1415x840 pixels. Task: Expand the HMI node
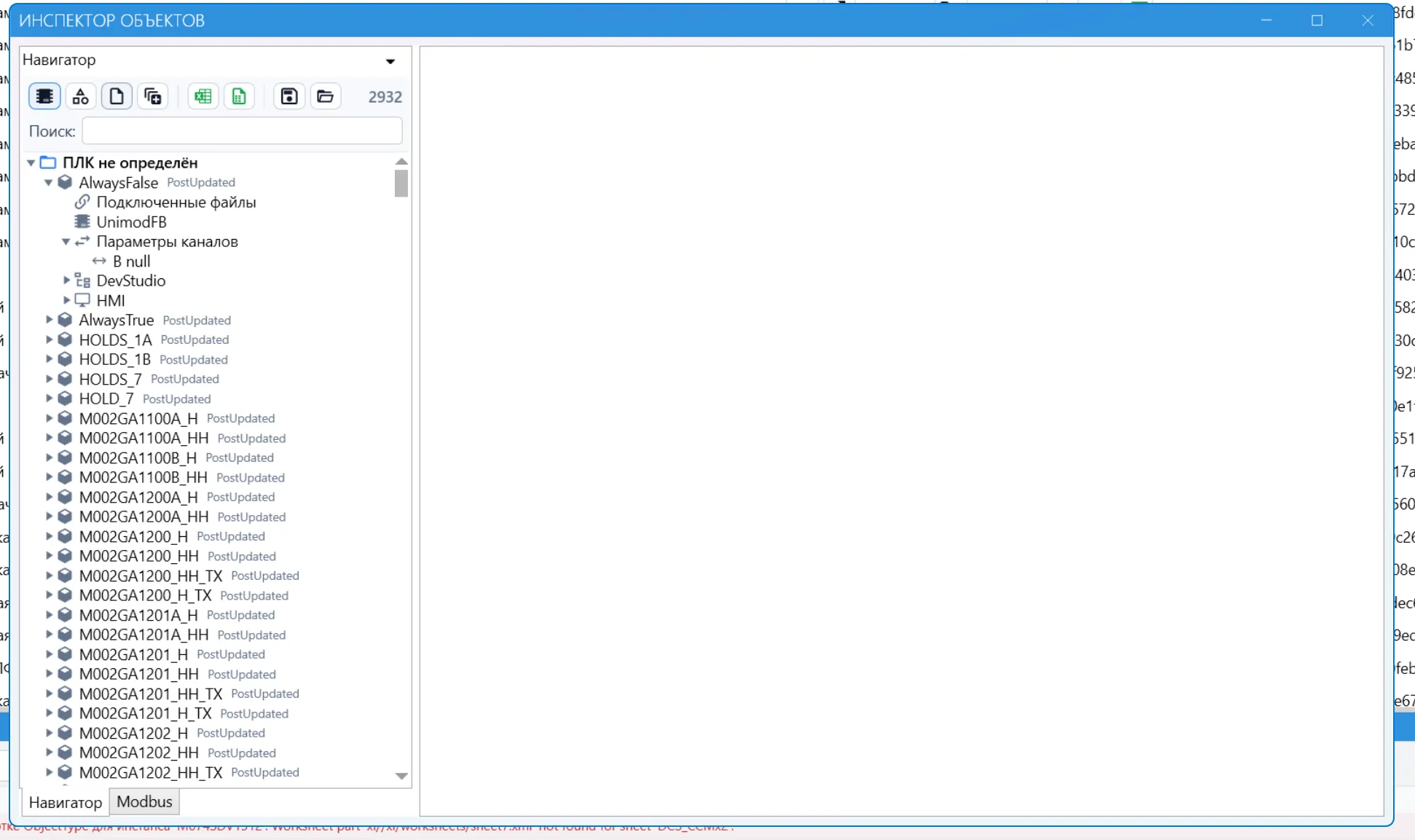pyautogui.click(x=66, y=300)
